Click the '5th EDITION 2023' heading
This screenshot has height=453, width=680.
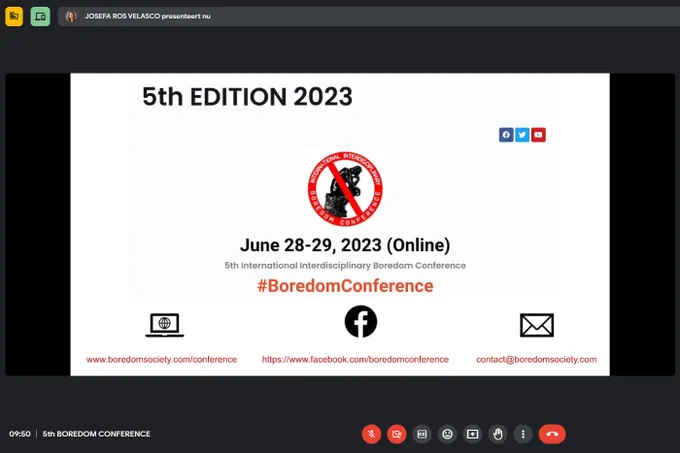point(247,97)
